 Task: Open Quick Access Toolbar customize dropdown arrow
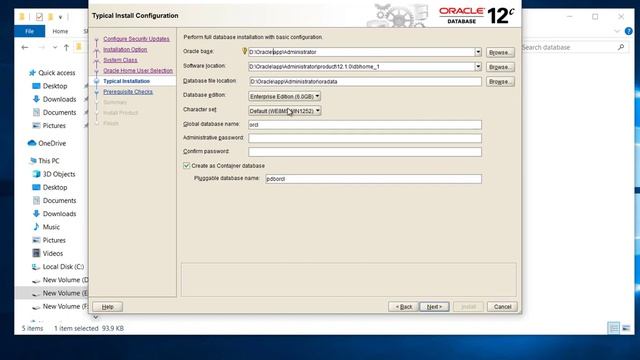coord(60,17)
